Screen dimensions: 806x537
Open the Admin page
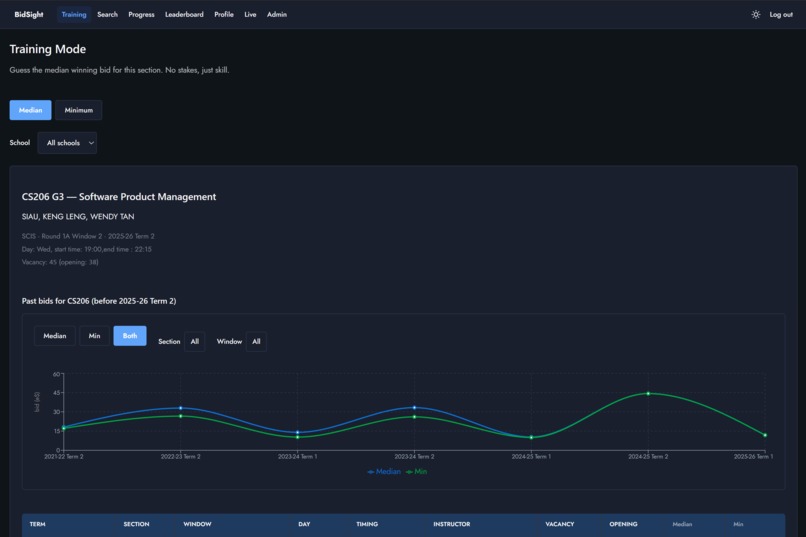[277, 14]
